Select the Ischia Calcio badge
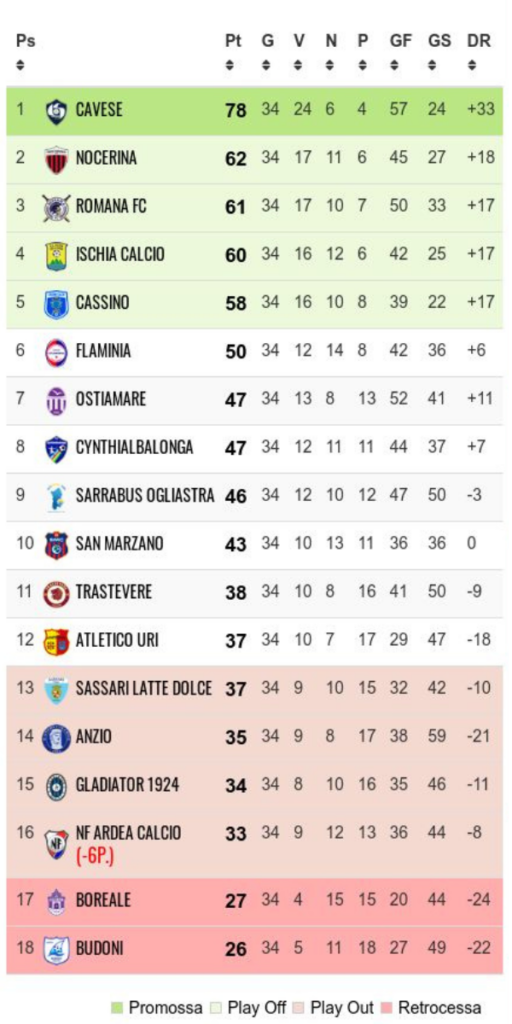 56,255
